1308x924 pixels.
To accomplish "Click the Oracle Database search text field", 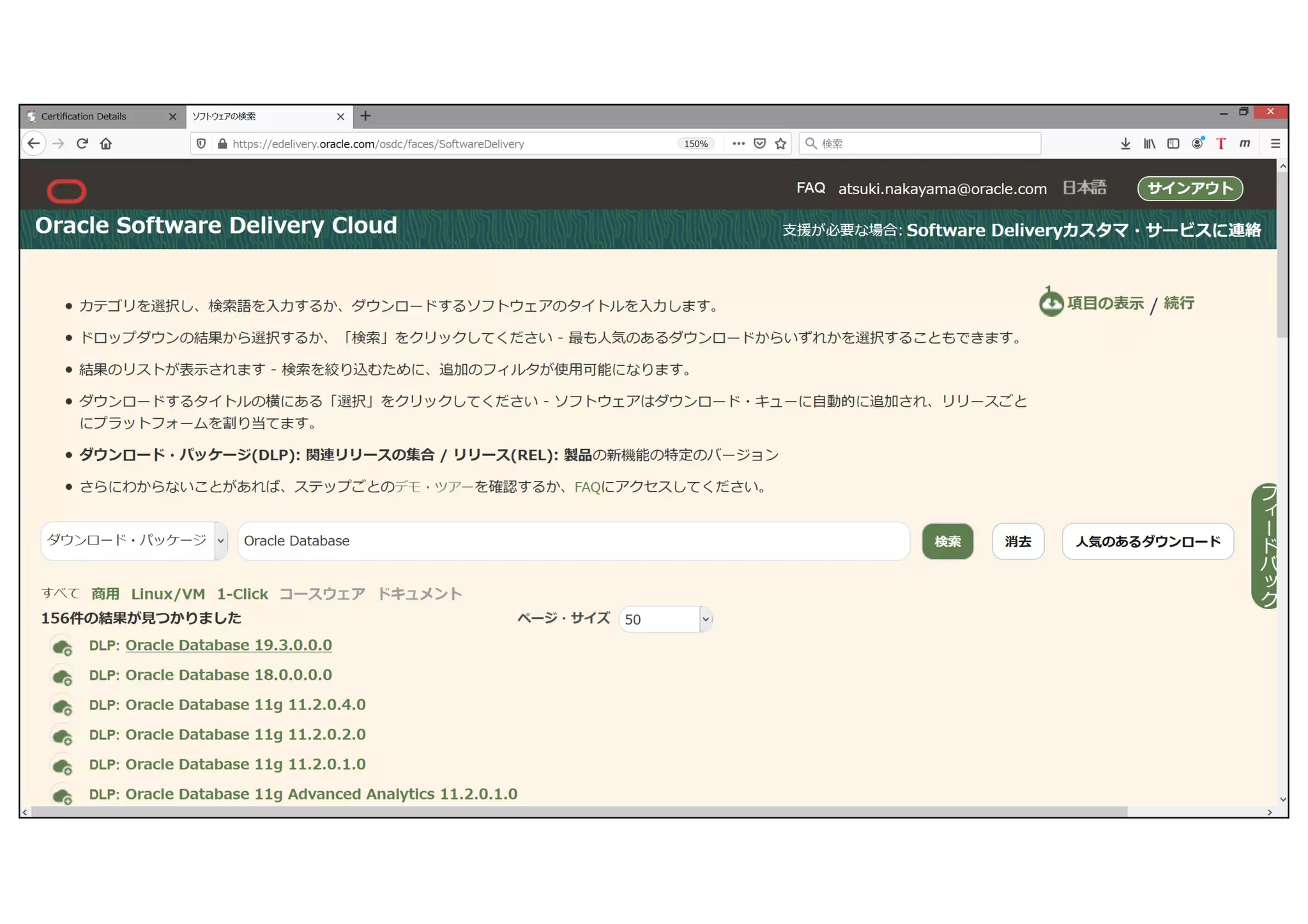I will click(574, 541).
